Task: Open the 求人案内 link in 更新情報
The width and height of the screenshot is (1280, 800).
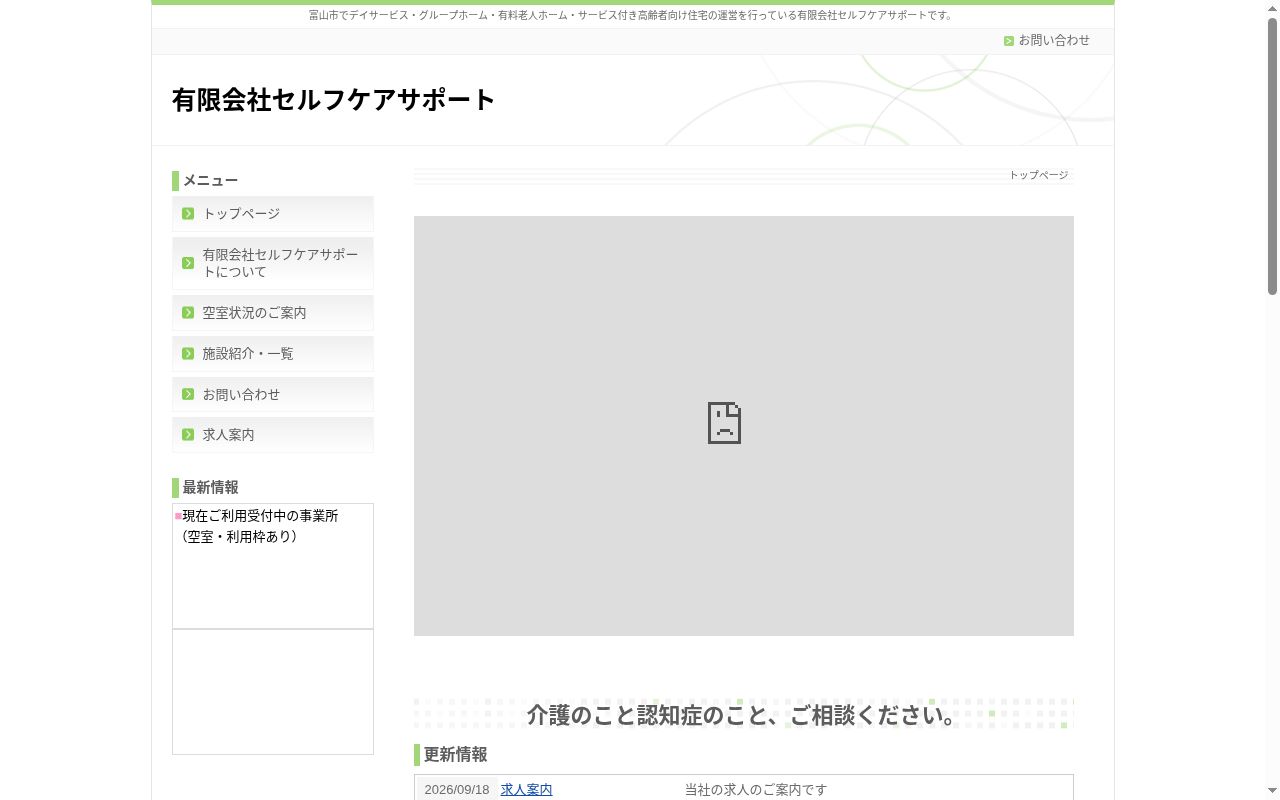Action: 526,790
